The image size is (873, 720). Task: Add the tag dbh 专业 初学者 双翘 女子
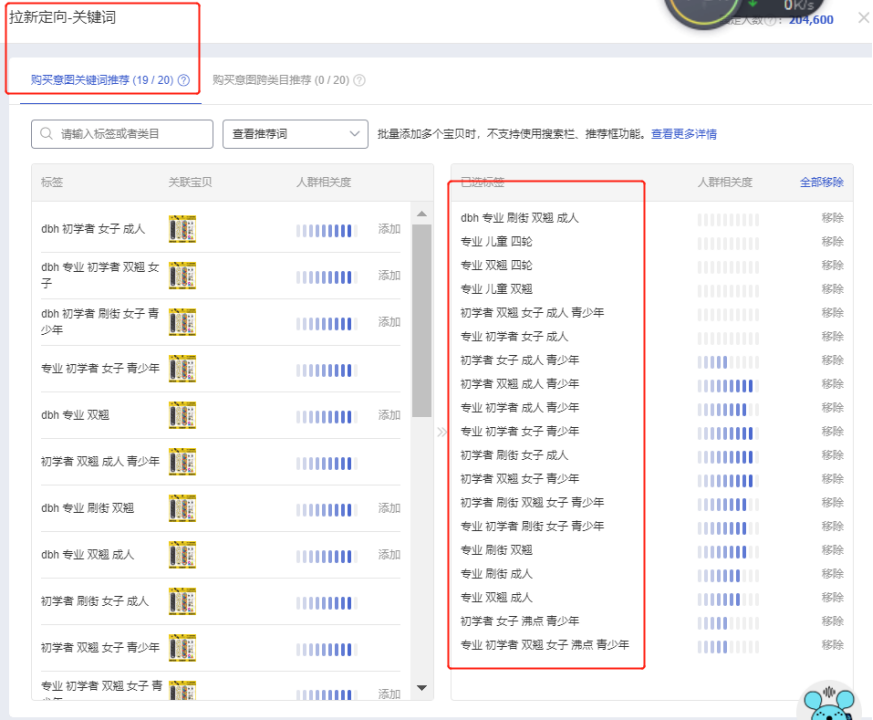pyautogui.click(x=389, y=275)
